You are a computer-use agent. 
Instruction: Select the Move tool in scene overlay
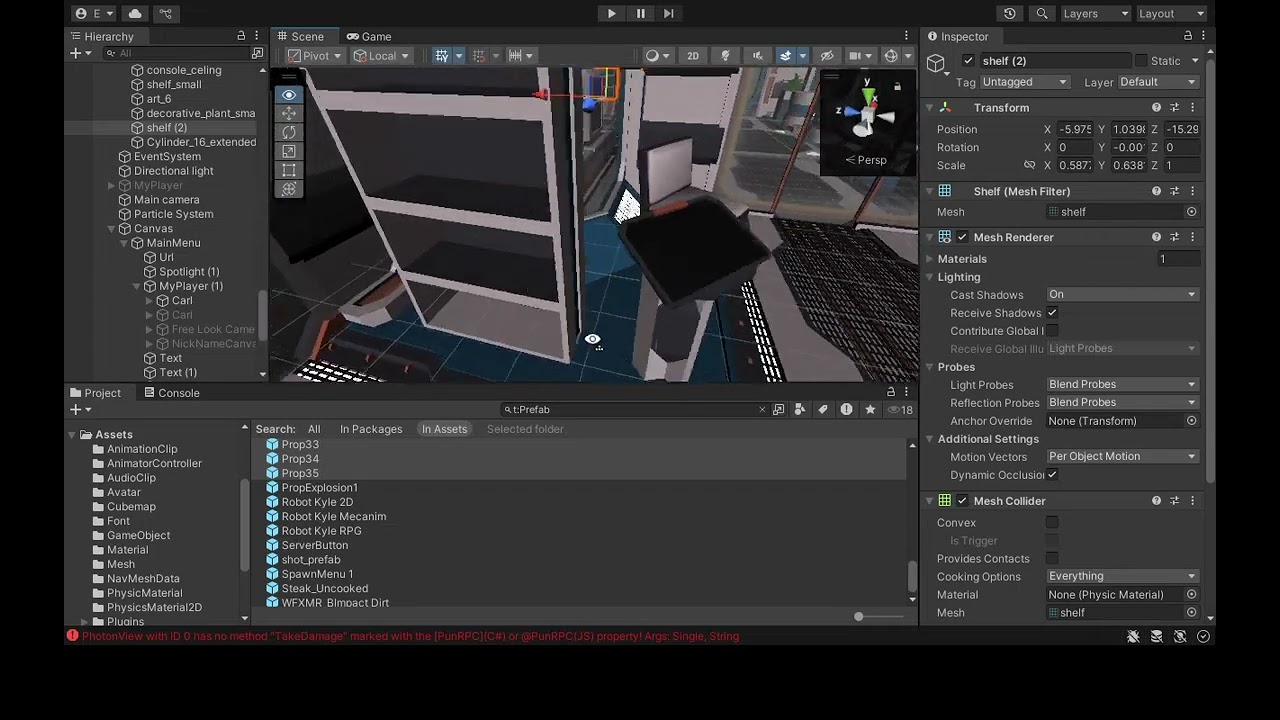(x=289, y=114)
